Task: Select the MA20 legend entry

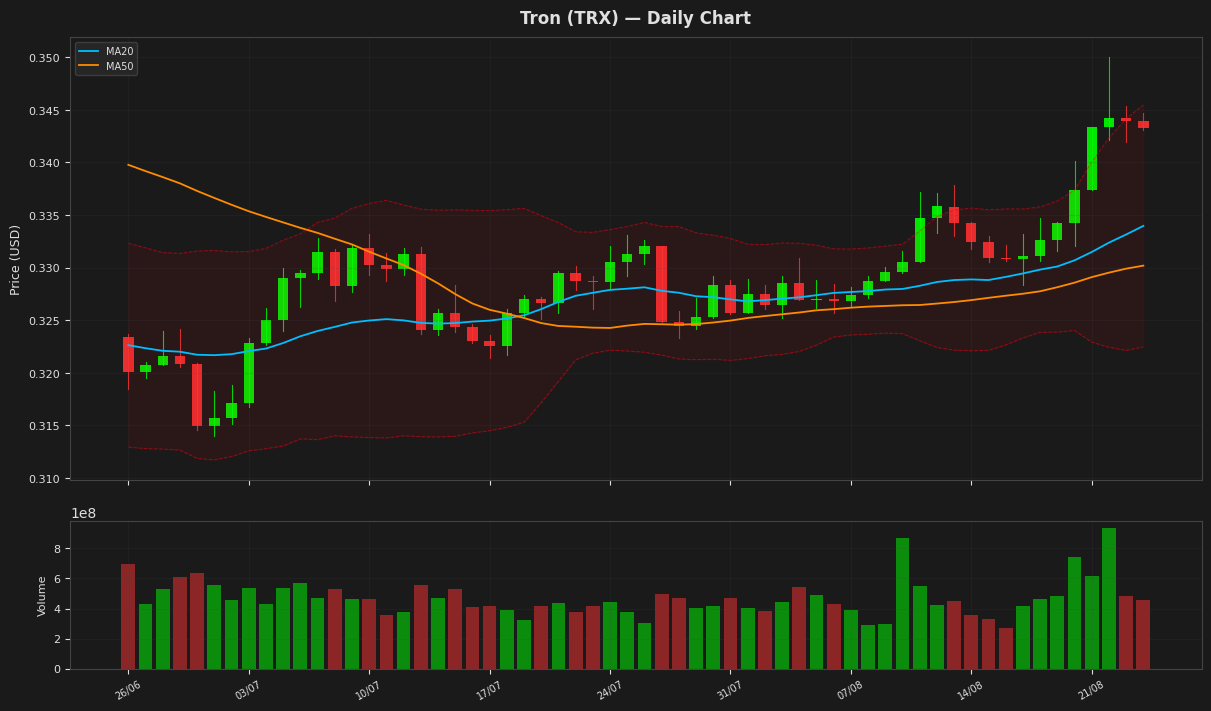Action: 106,51
